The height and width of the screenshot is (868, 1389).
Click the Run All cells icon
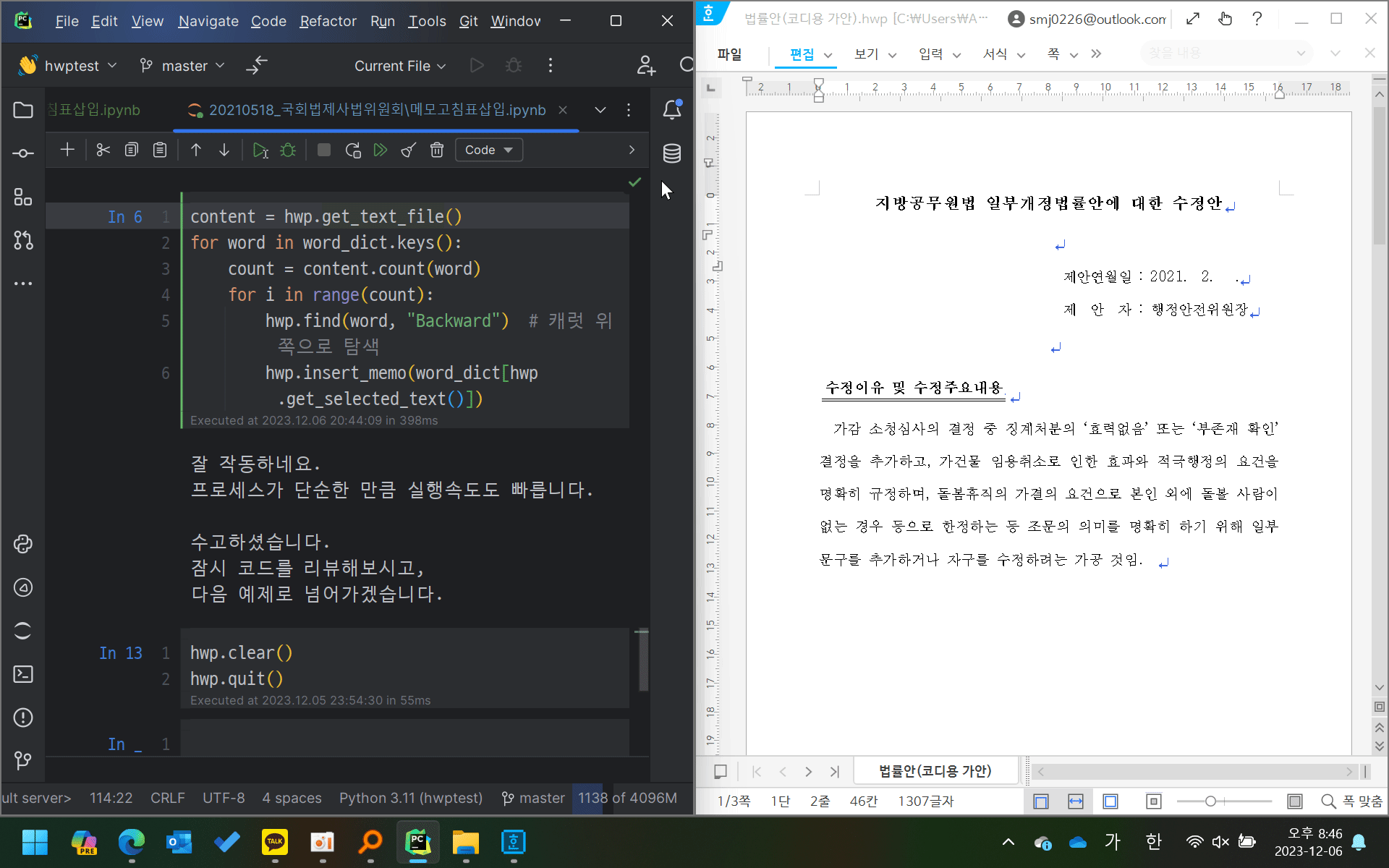[x=381, y=150]
